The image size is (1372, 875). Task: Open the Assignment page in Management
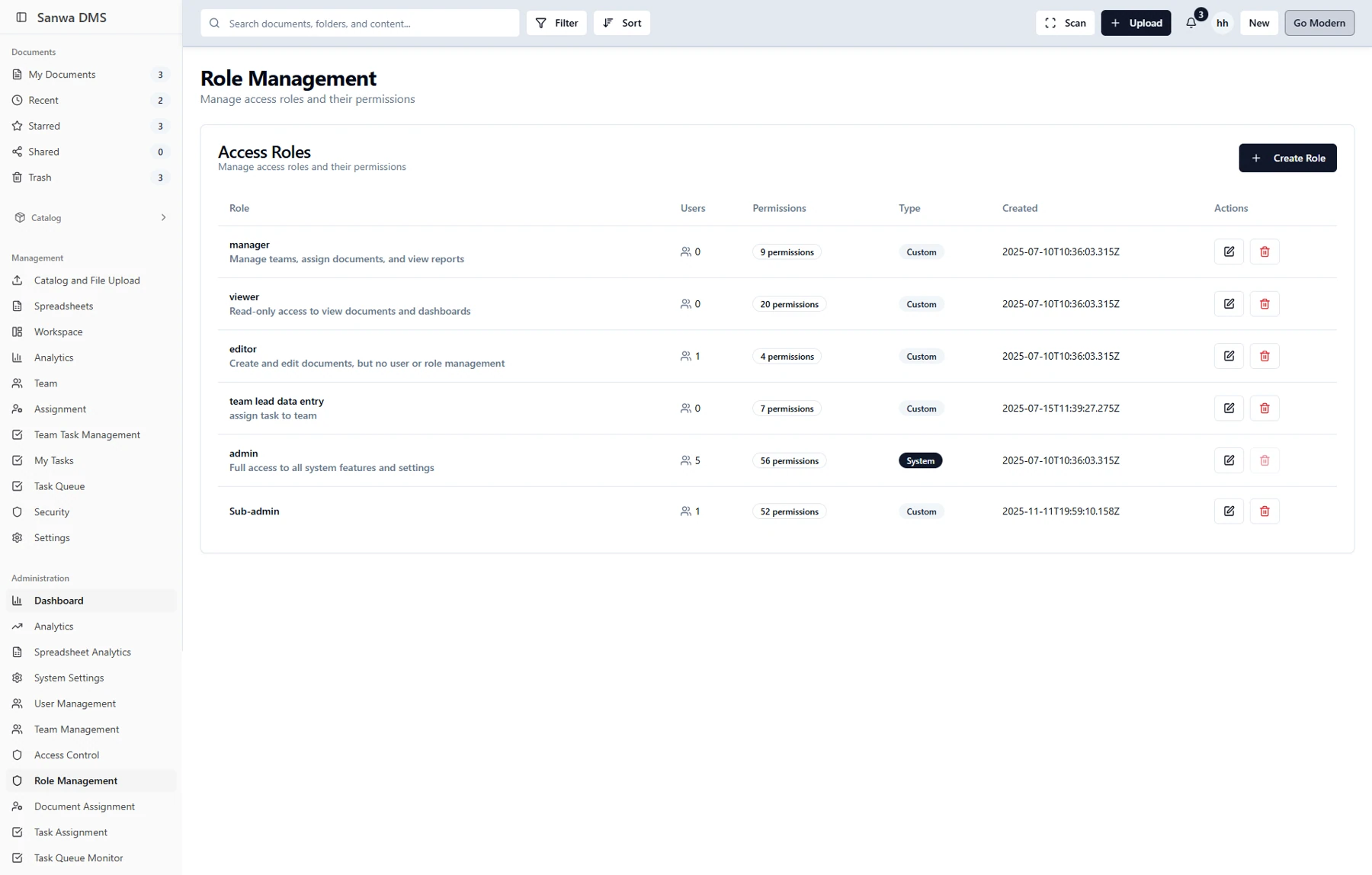pyautogui.click(x=91, y=409)
